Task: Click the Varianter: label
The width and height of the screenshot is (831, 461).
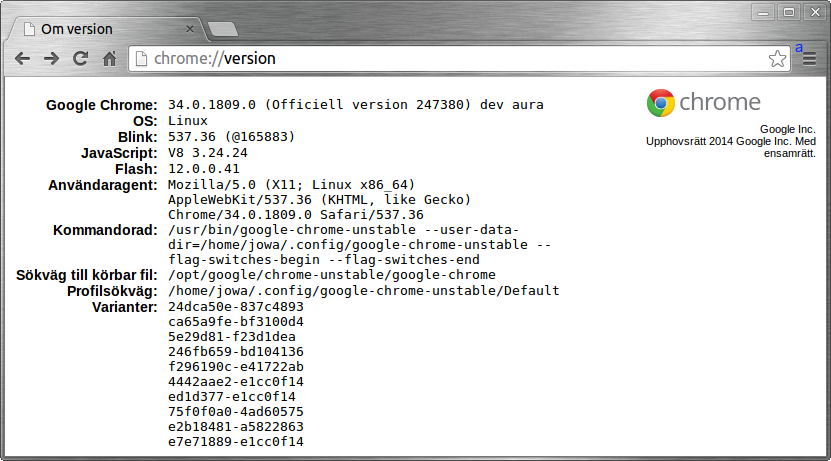Action: click(125, 307)
